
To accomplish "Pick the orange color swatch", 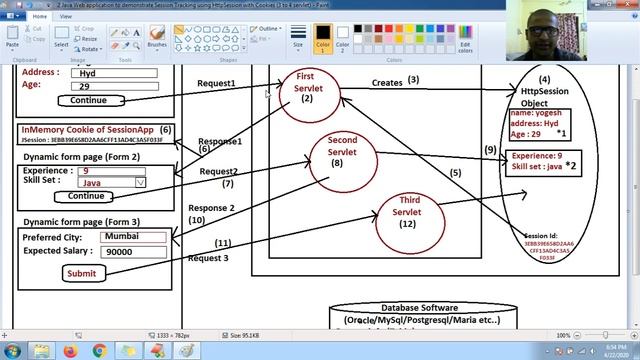I will (x=399, y=29).
